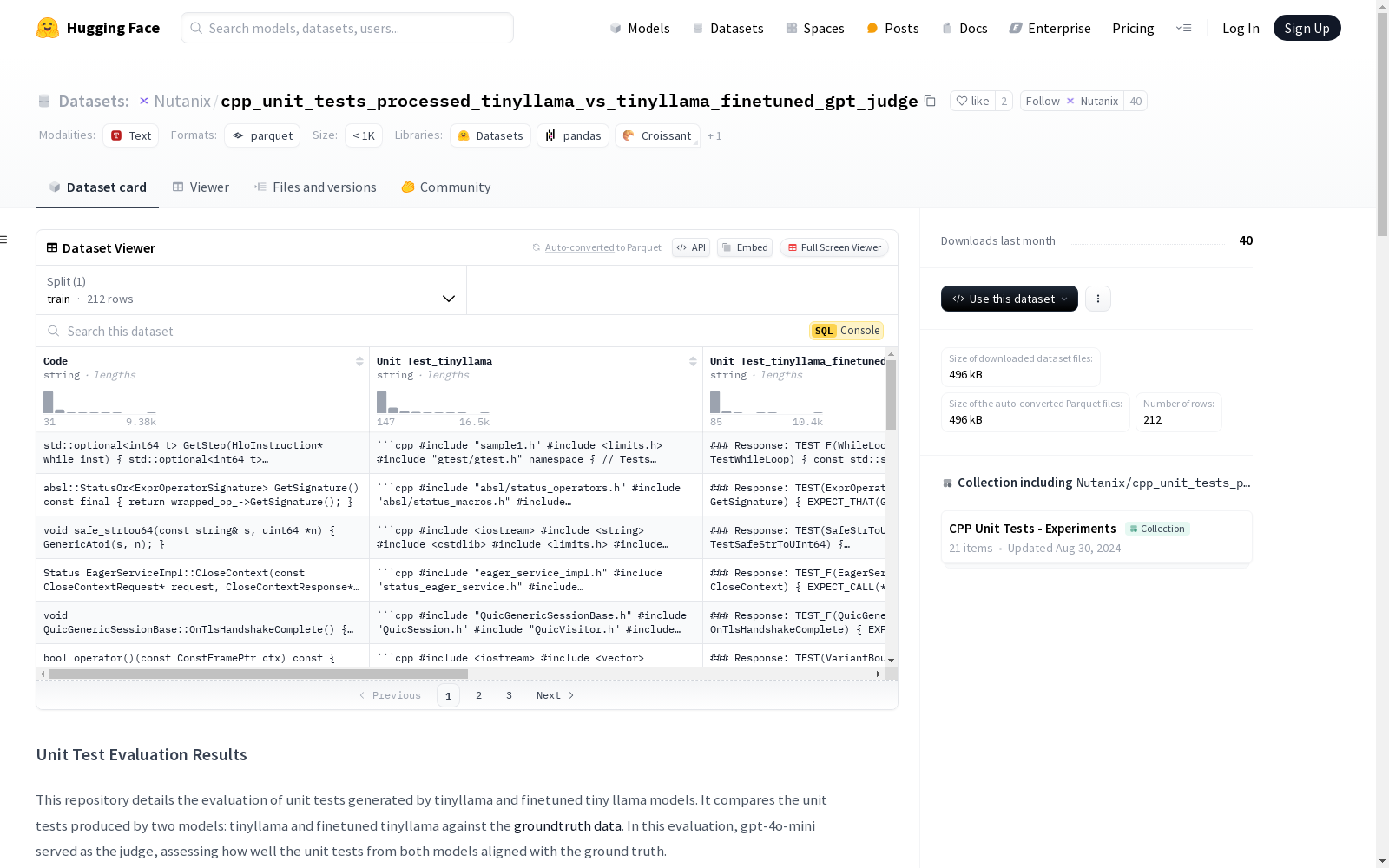Go to page 2 of the dataset

478,695
